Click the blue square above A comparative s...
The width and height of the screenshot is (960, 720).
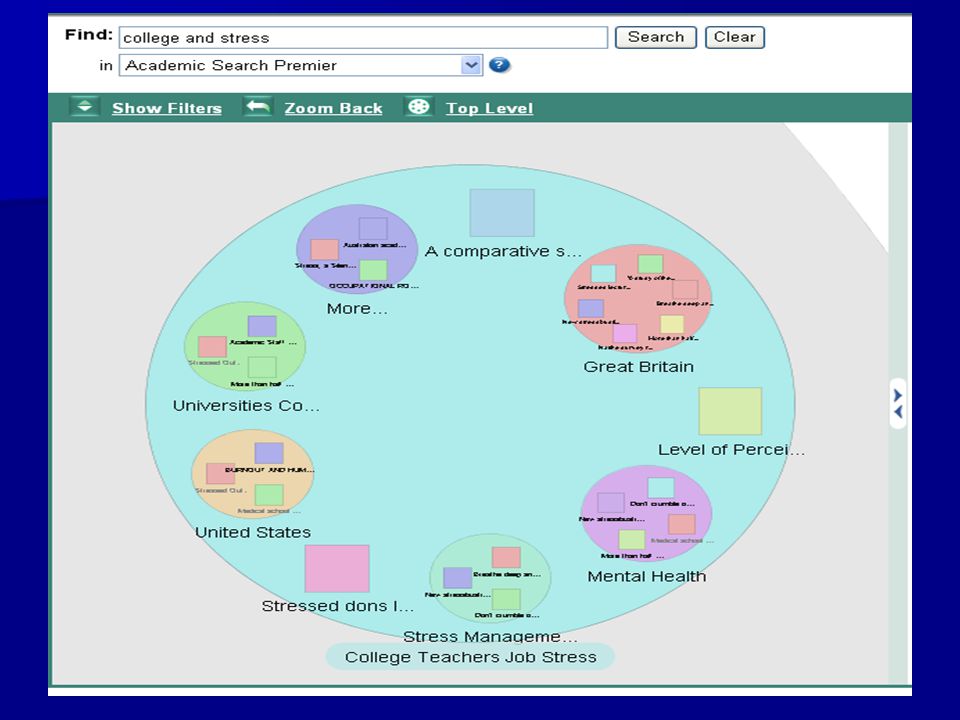502,212
